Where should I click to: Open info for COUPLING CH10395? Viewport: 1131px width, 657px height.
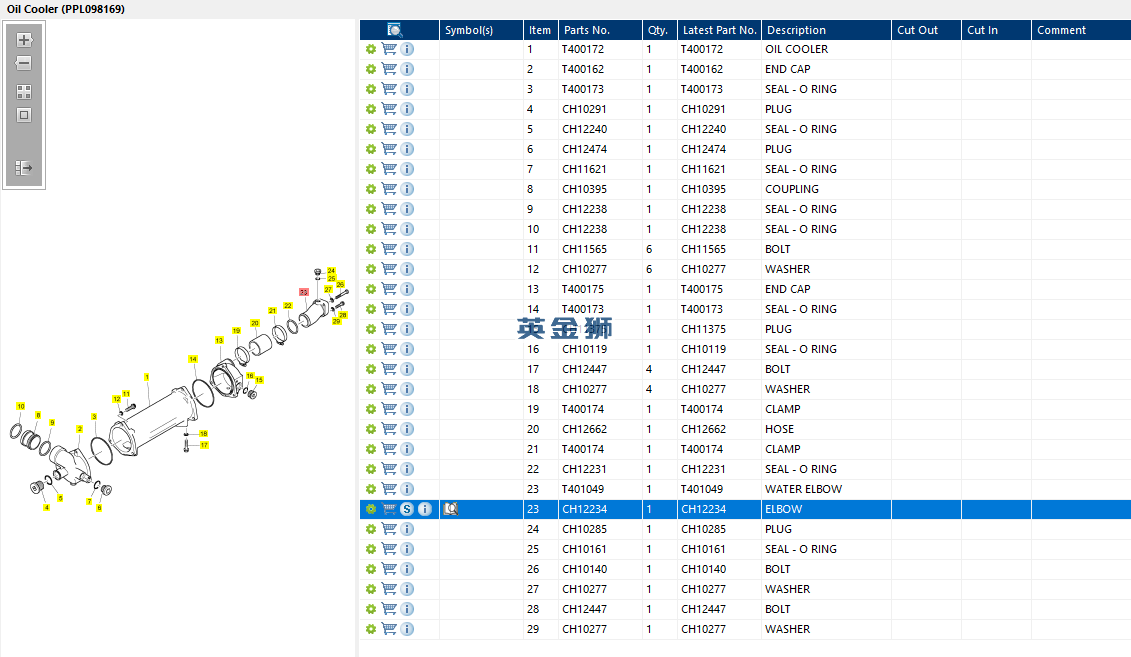pos(408,189)
